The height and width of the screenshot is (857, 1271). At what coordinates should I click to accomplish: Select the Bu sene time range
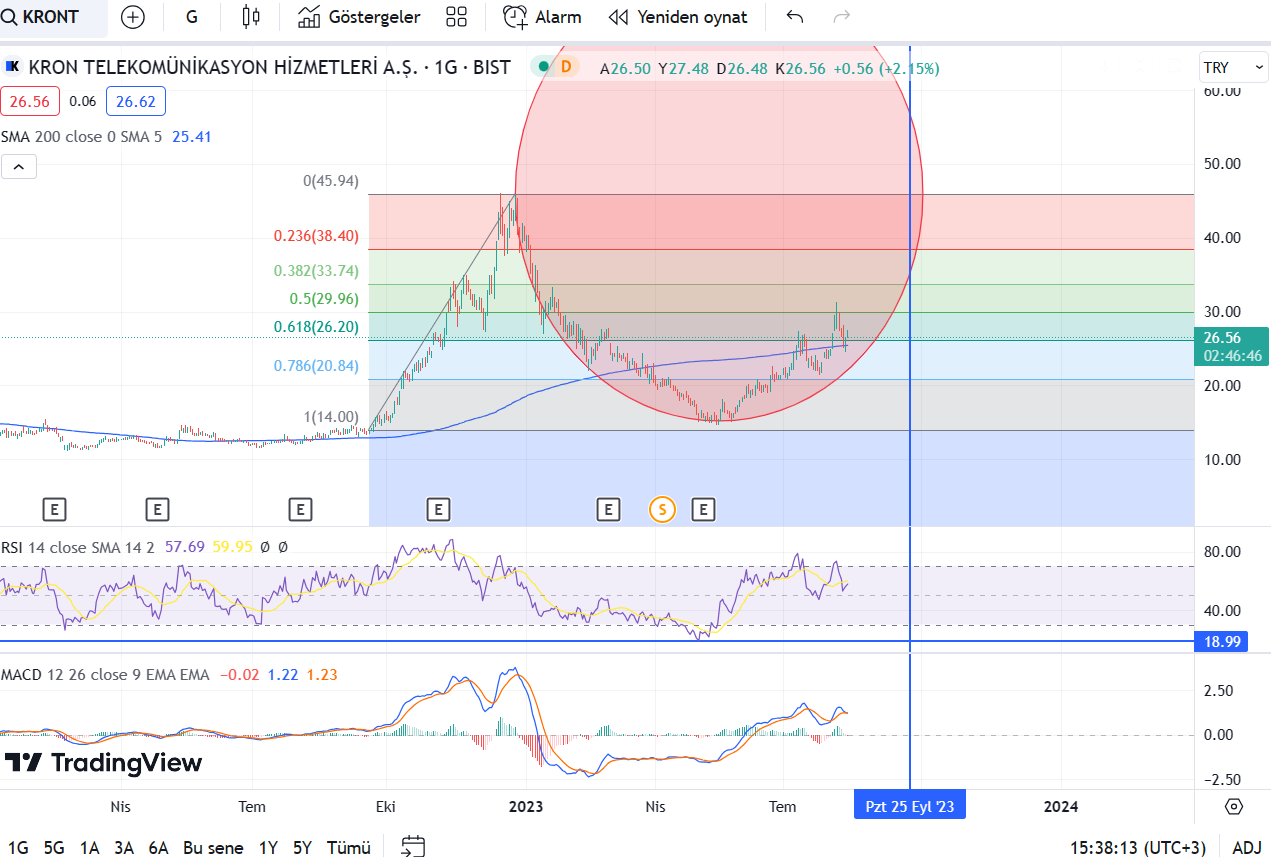pyautogui.click(x=213, y=848)
